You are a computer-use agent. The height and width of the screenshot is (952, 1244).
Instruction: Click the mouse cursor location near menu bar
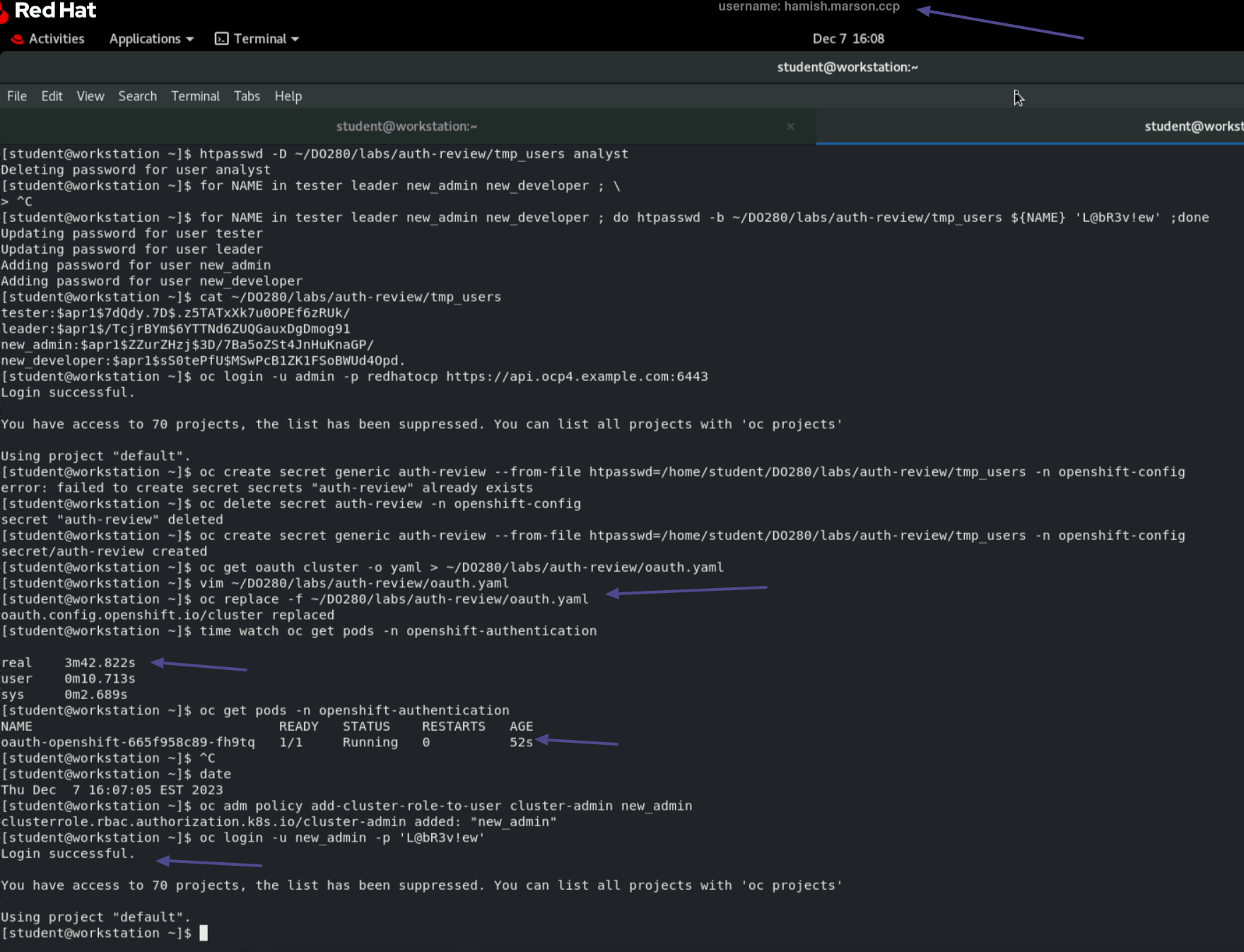[x=1018, y=97]
